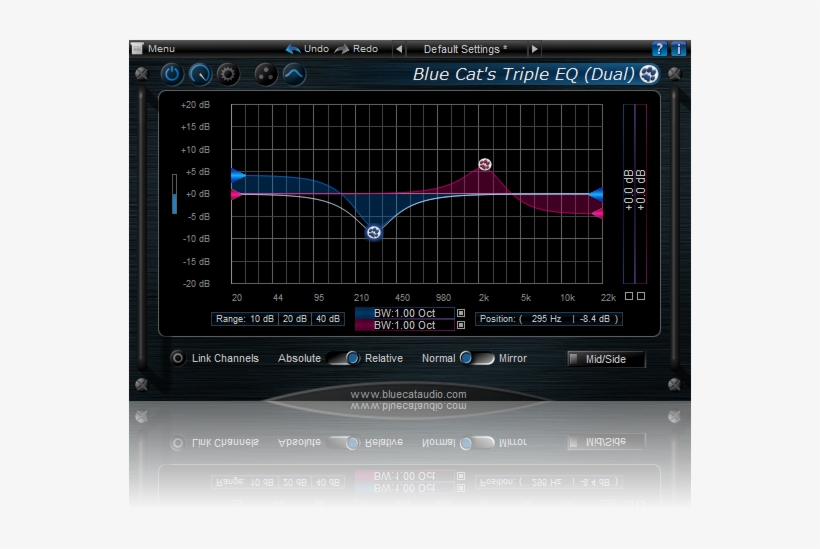Toggle the right checkbox under gain meters
The width and height of the screenshot is (820, 549).
[x=641, y=296]
